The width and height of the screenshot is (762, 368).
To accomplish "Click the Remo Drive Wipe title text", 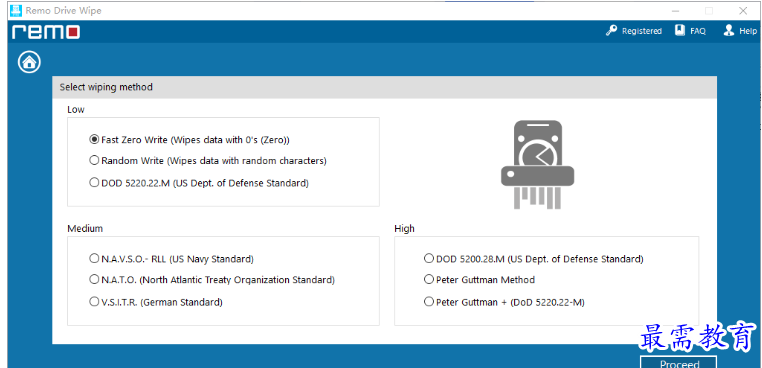I will (64, 11).
